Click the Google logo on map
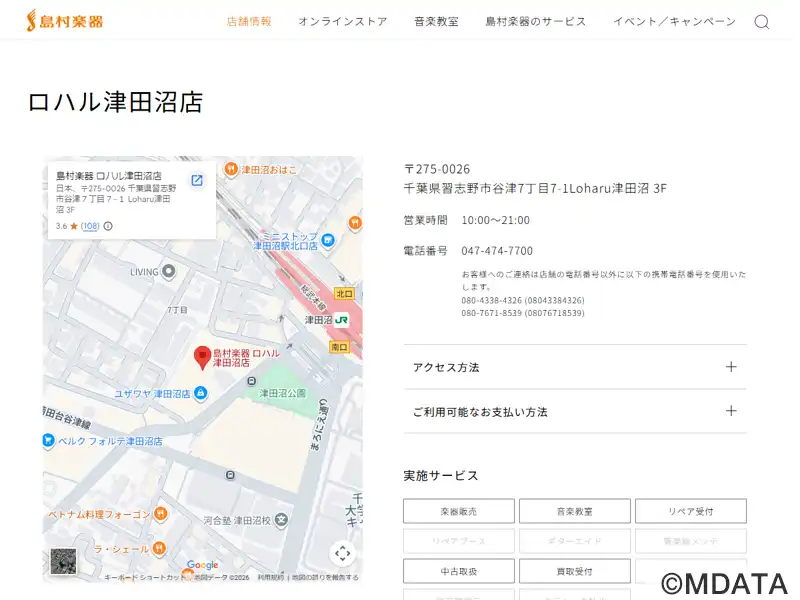Viewport: 800px width, 600px height. [x=203, y=564]
